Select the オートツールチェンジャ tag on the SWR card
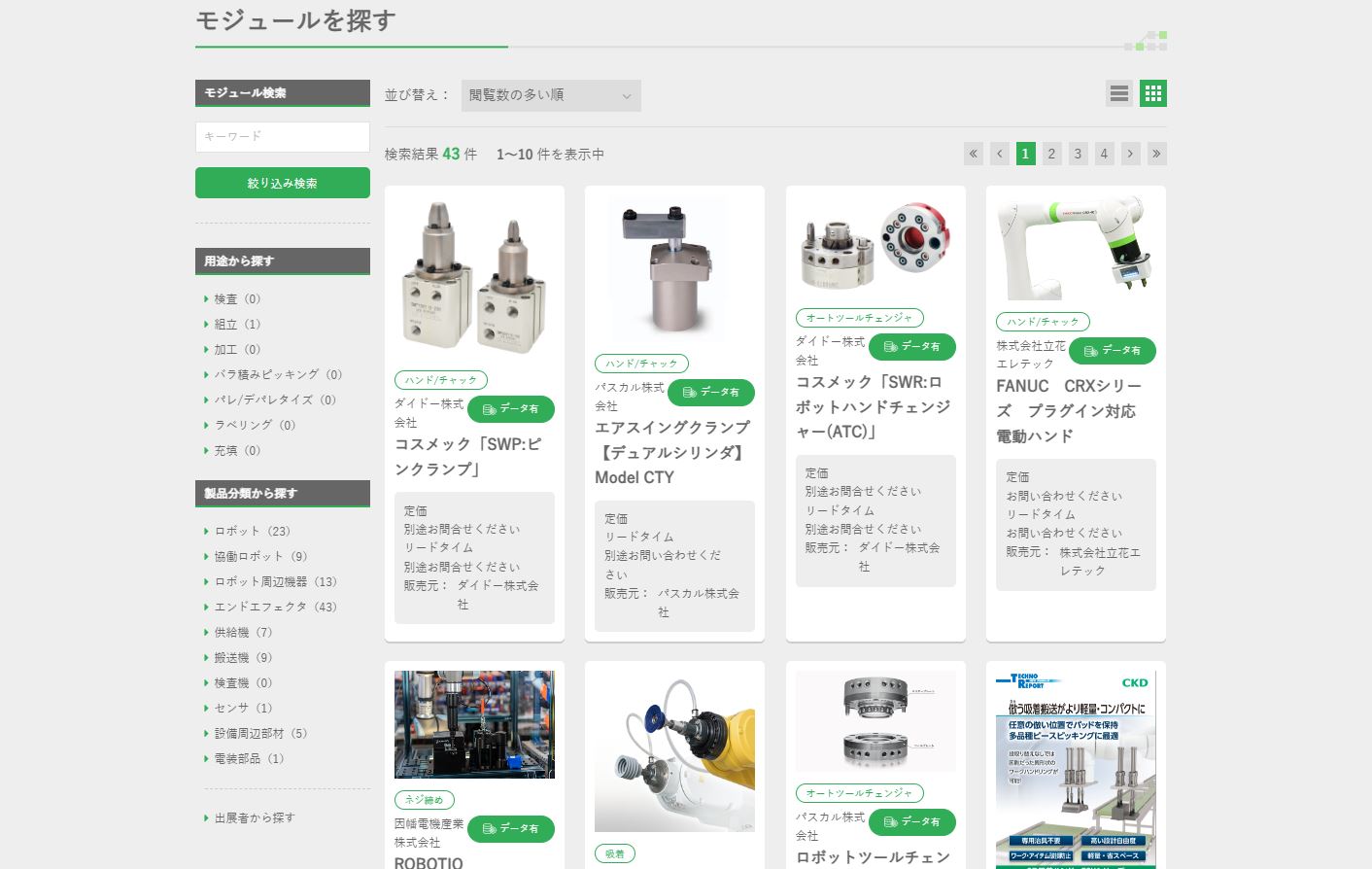Image resolution: width=1372 pixels, height=869 pixels. (858, 318)
